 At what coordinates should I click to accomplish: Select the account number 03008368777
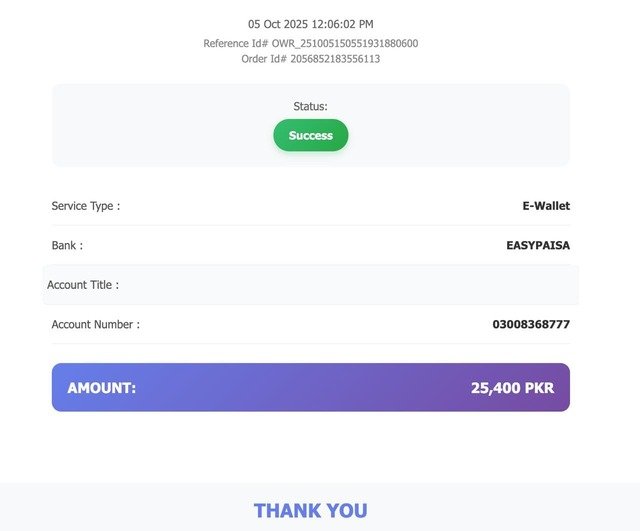[x=531, y=325]
